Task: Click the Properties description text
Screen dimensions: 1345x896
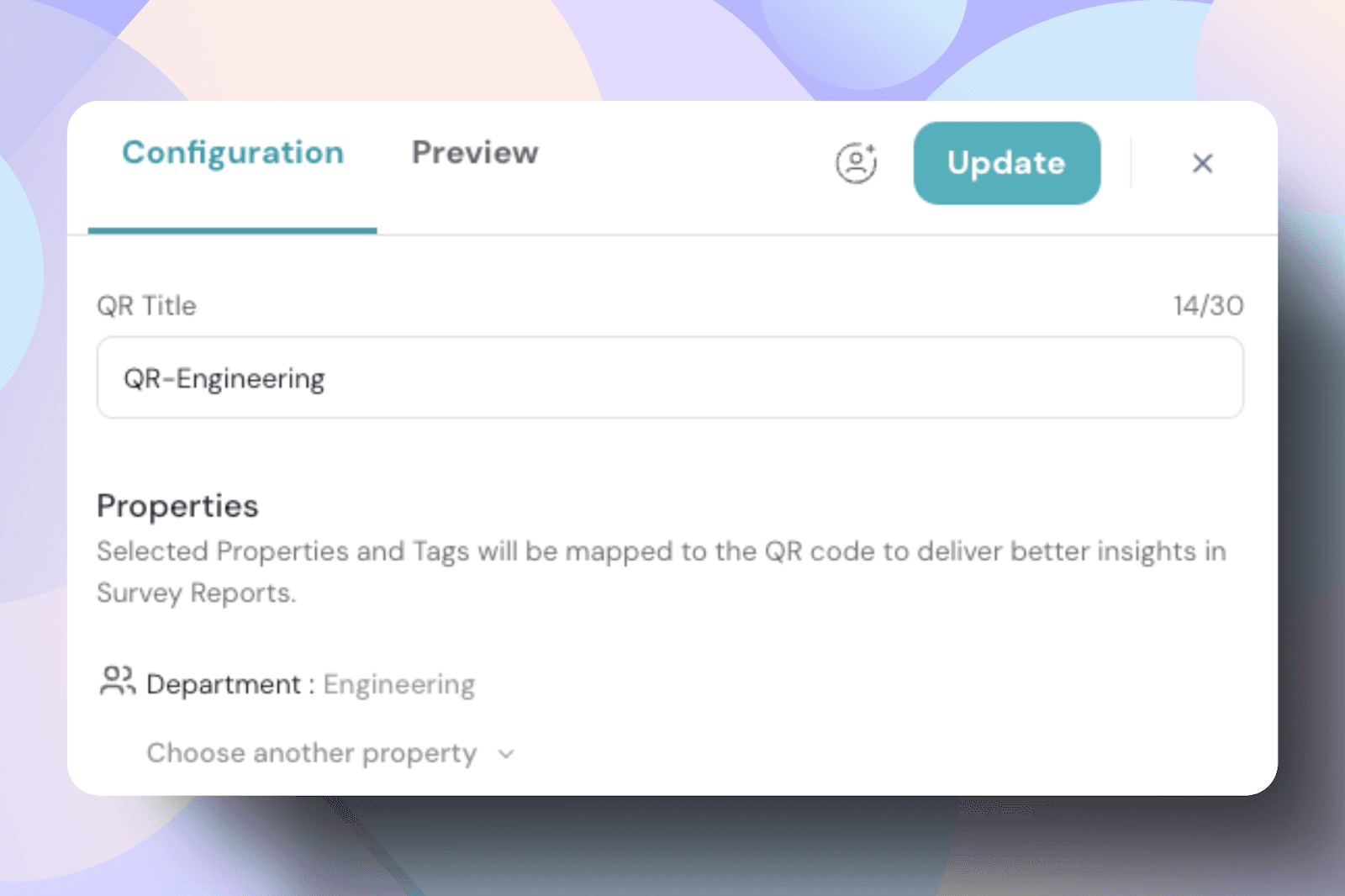Action: point(661,552)
